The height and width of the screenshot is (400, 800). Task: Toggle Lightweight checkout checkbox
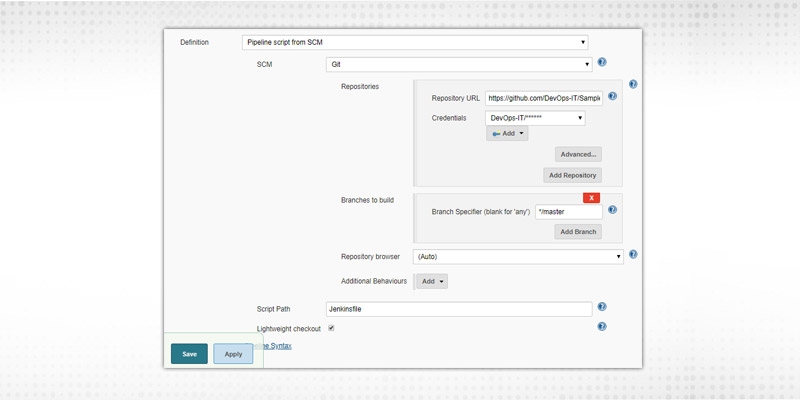331,328
